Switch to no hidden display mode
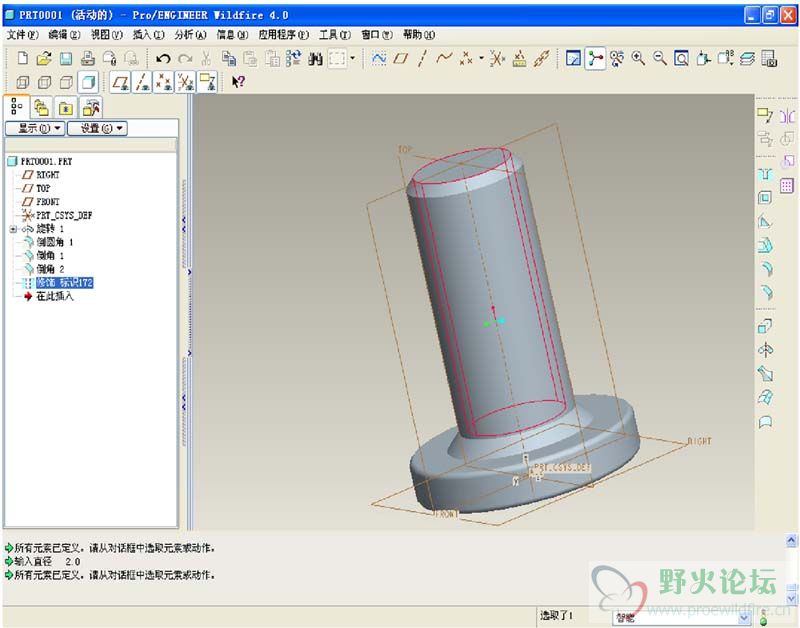 tap(66, 82)
